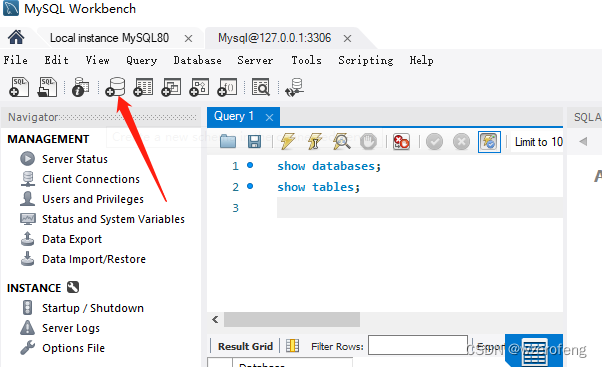Select the Result Grid label

click(x=245, y=346)
